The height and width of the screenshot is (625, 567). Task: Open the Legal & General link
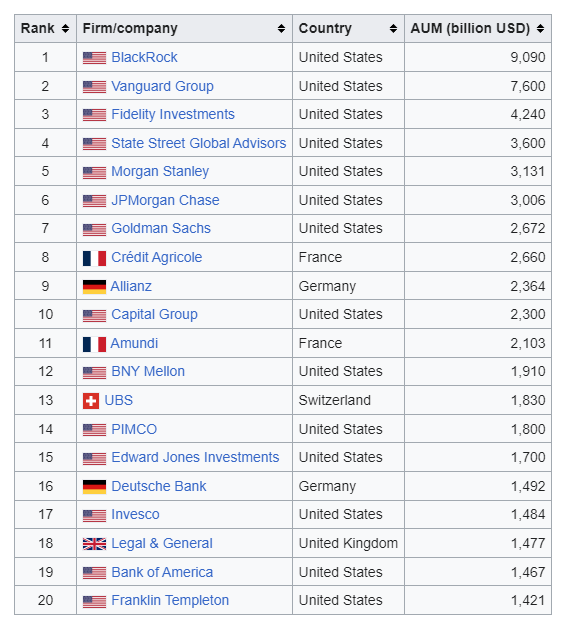click(x=162, y=544)
